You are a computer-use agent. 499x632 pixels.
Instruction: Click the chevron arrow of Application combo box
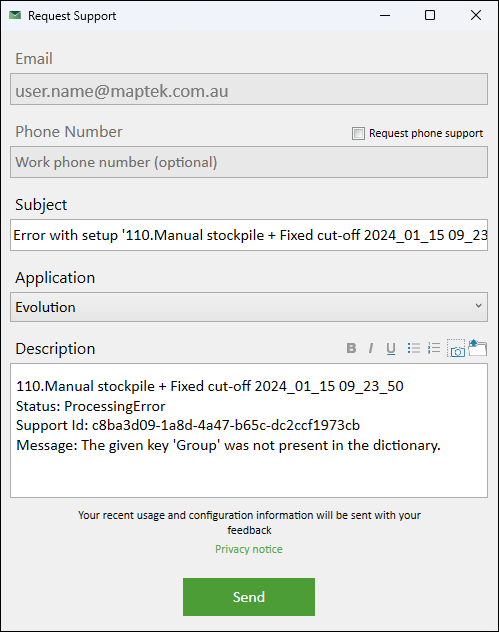pos(478,306)
